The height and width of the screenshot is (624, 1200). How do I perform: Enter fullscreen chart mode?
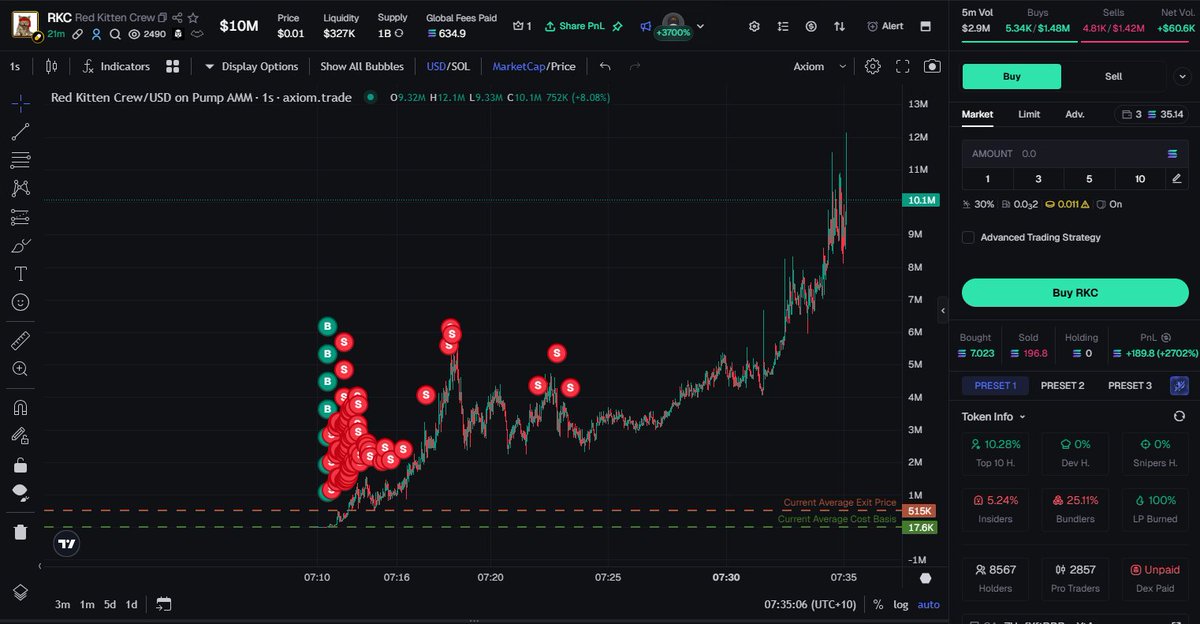coord(903,66)
